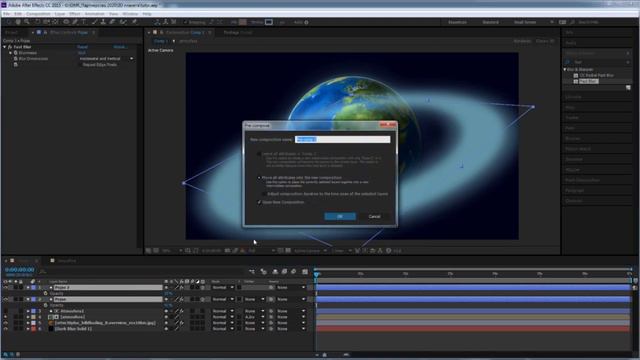640x360 pixels.
Task: Open Active Camera view dropdown in viewer footer
Action: [x=310, y=251]
